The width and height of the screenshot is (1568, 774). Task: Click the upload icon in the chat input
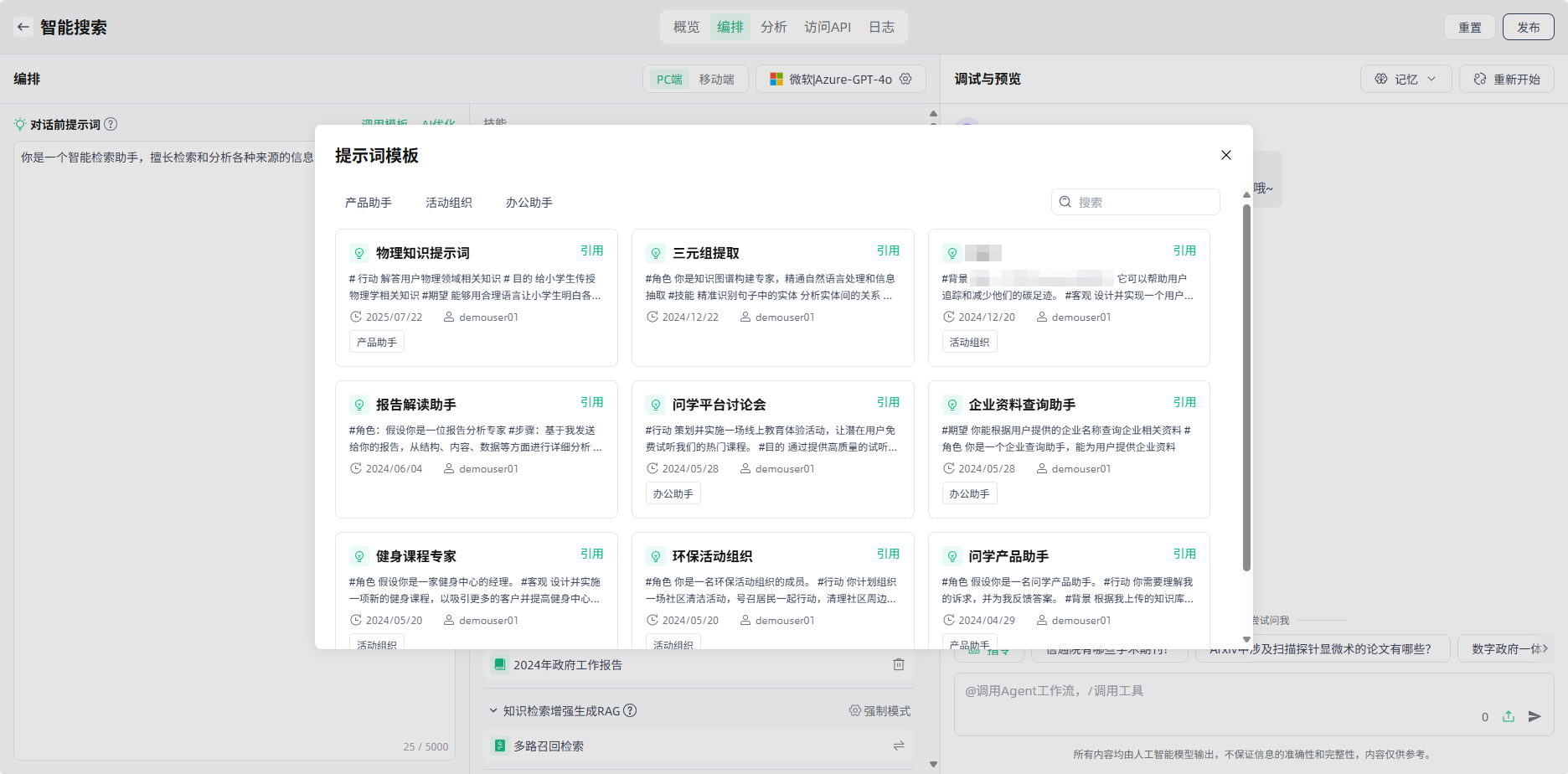pos(1509,716)
